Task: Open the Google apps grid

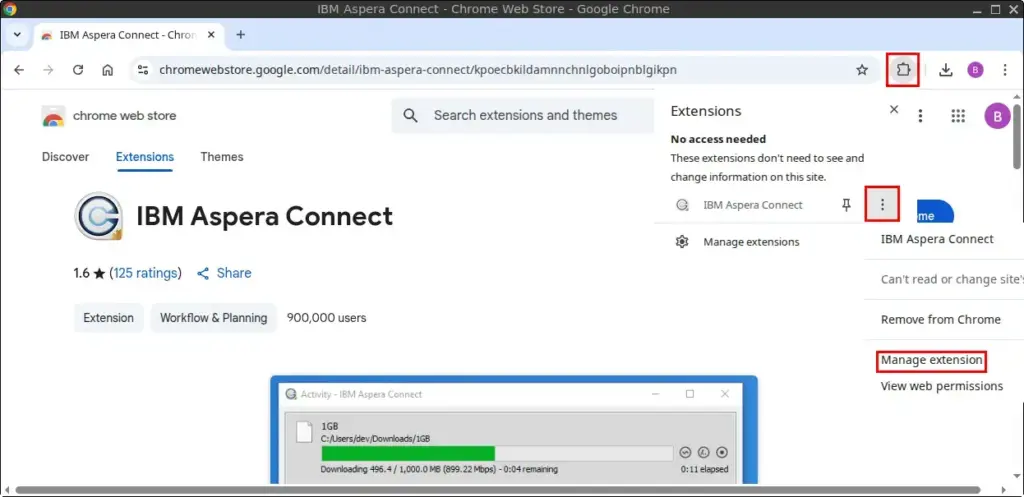Action: (958, 116)
